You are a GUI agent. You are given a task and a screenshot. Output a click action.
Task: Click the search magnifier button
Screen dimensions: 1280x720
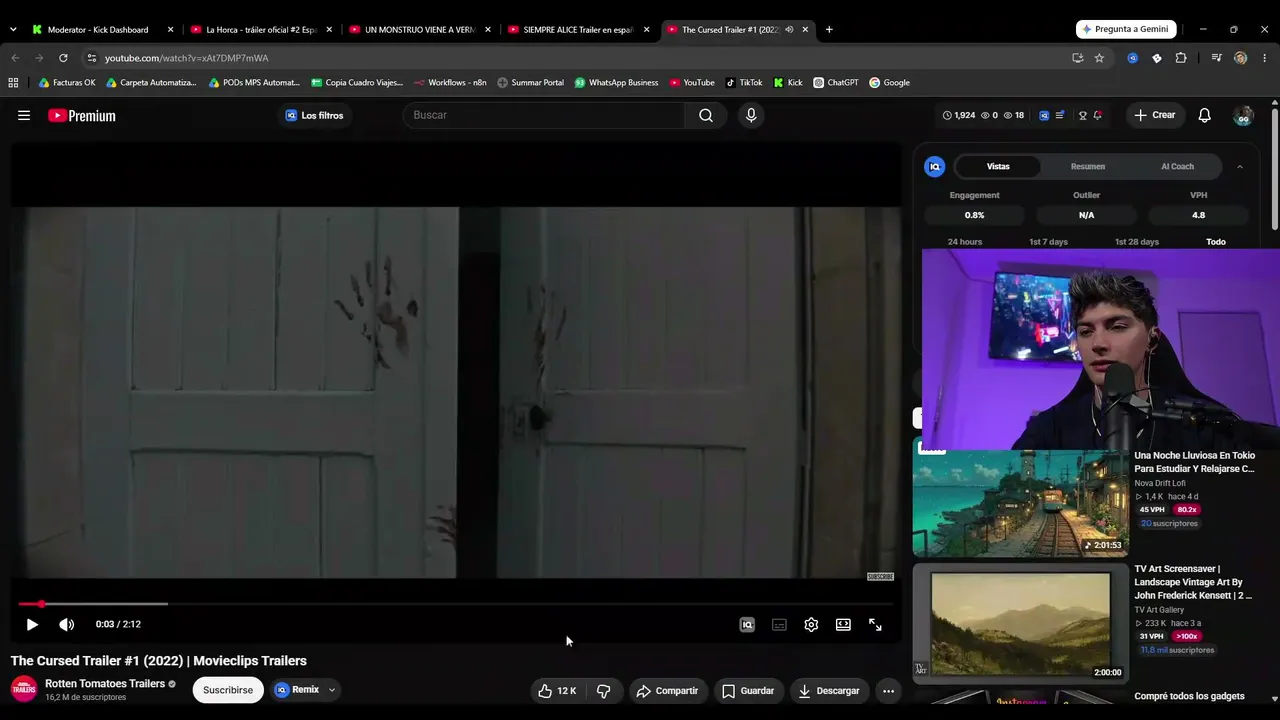pos(706,115)
